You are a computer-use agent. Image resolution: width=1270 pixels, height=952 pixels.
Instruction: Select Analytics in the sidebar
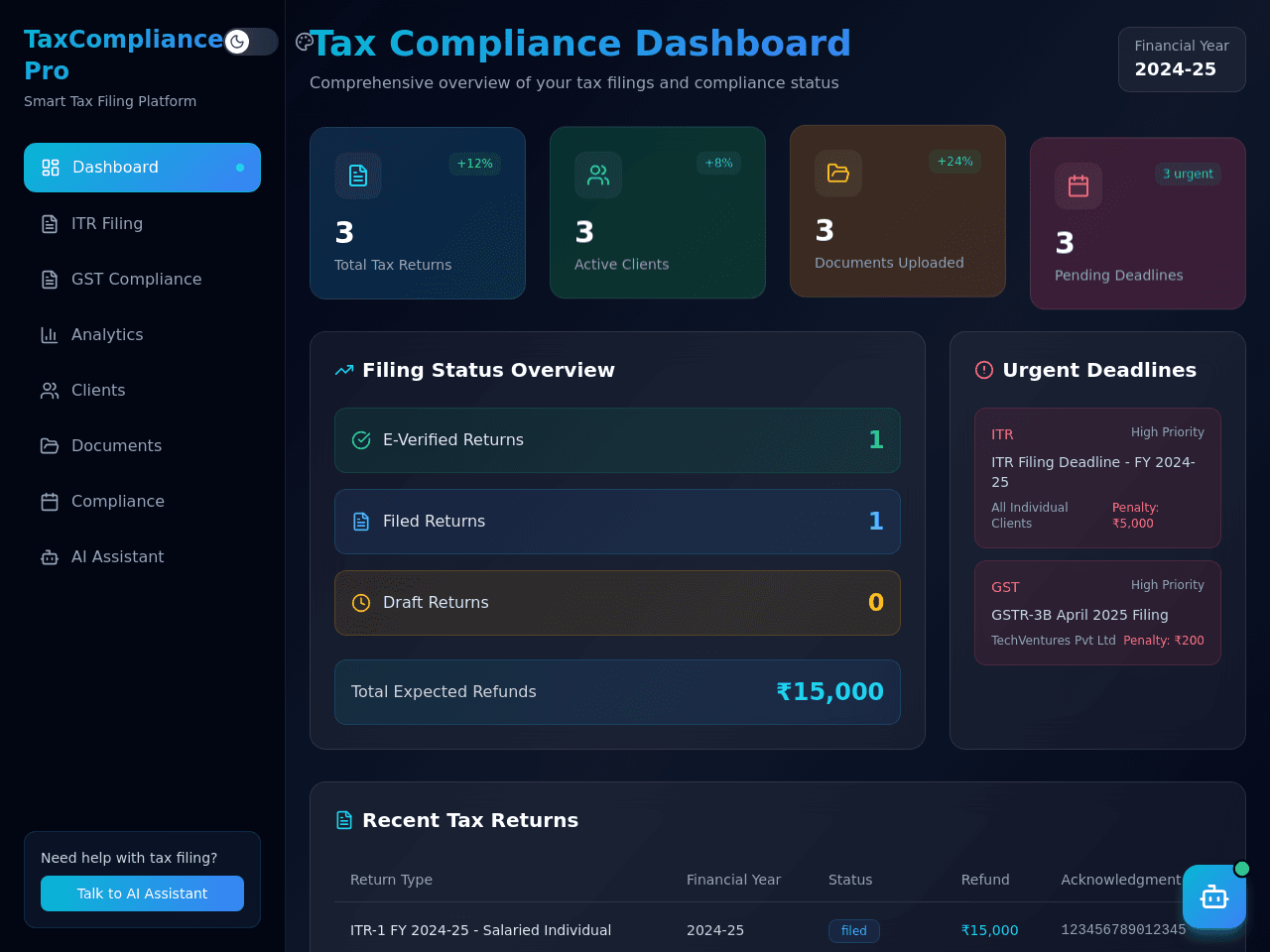142,335
